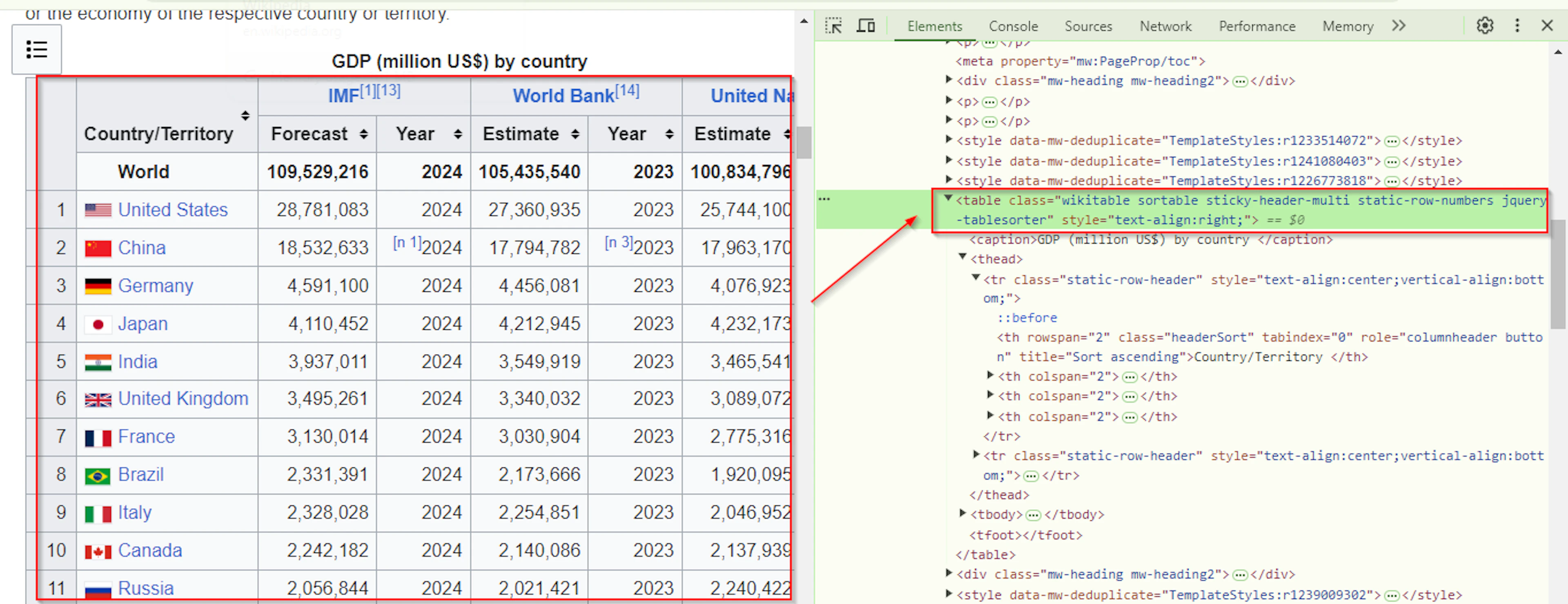Click the World GDP value 109,529,216

318,172
